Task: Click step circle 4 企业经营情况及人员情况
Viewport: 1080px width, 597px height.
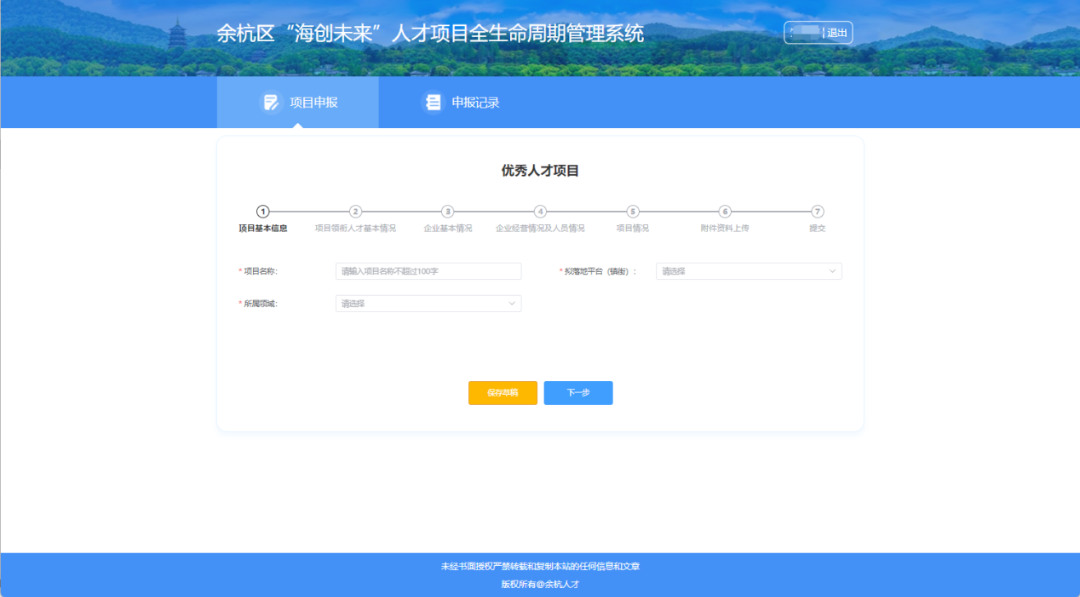Action: [540, 211]
